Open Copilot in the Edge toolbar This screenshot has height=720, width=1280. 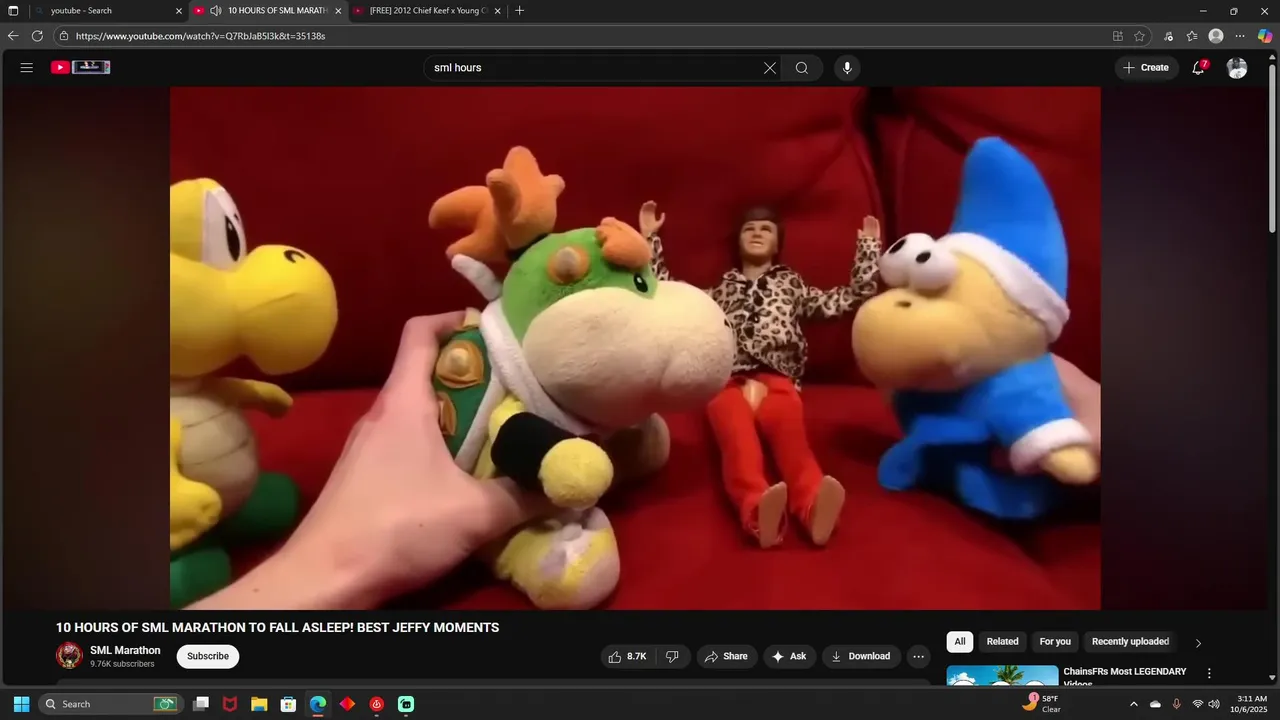(x=1264, y=36)
